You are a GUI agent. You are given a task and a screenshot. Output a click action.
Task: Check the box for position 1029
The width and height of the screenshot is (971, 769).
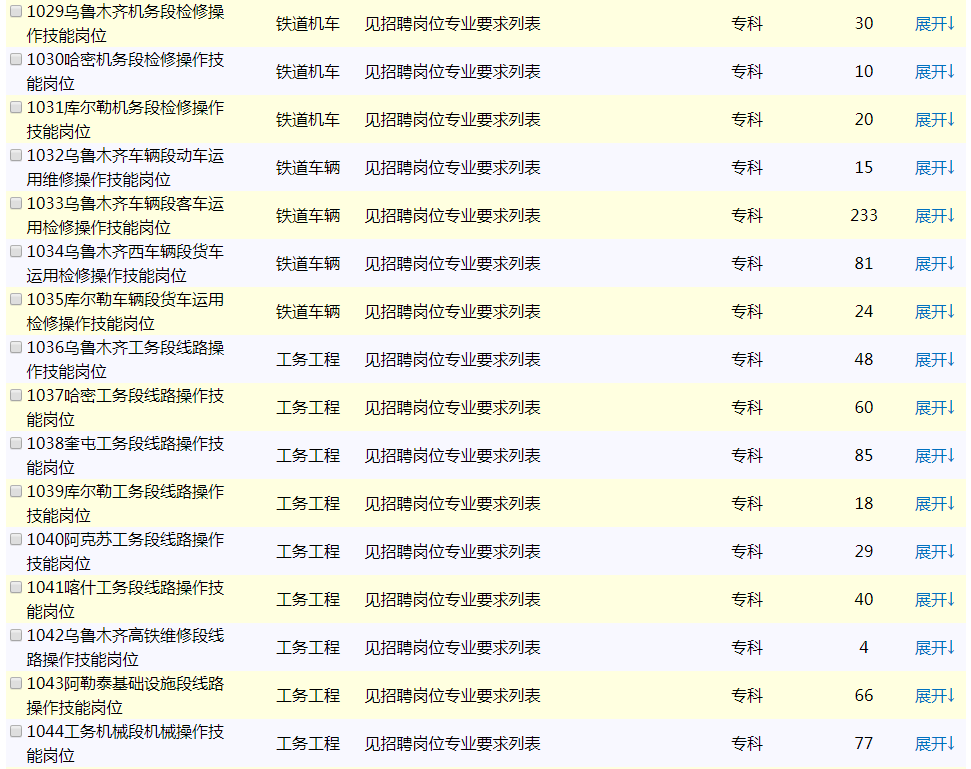(15, 12)
